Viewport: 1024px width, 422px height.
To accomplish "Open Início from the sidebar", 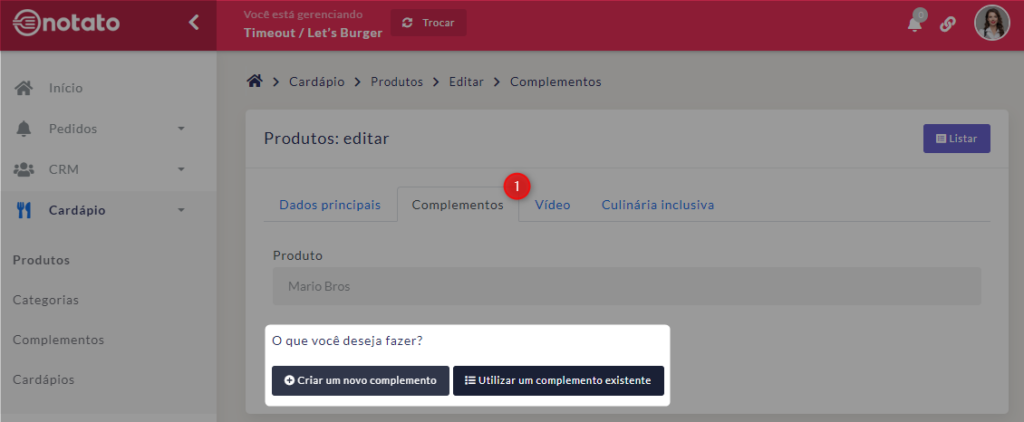I will coord(65,88).
